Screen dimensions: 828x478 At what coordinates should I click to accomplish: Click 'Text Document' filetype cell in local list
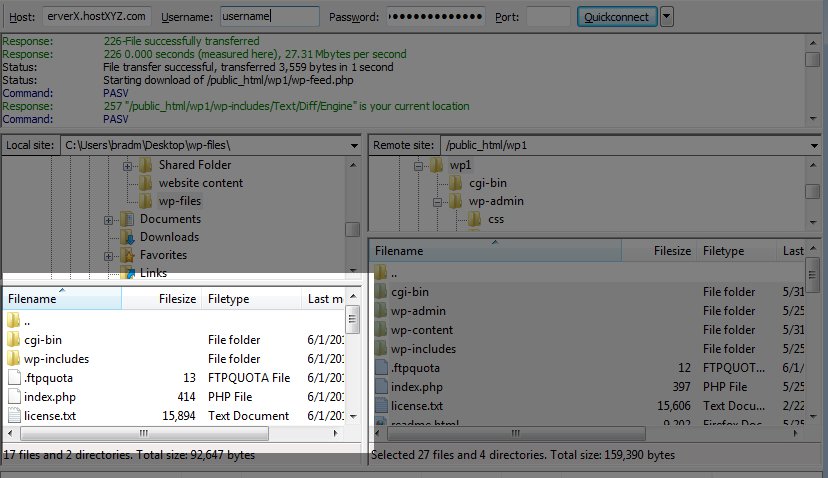[x=248, y=416]
